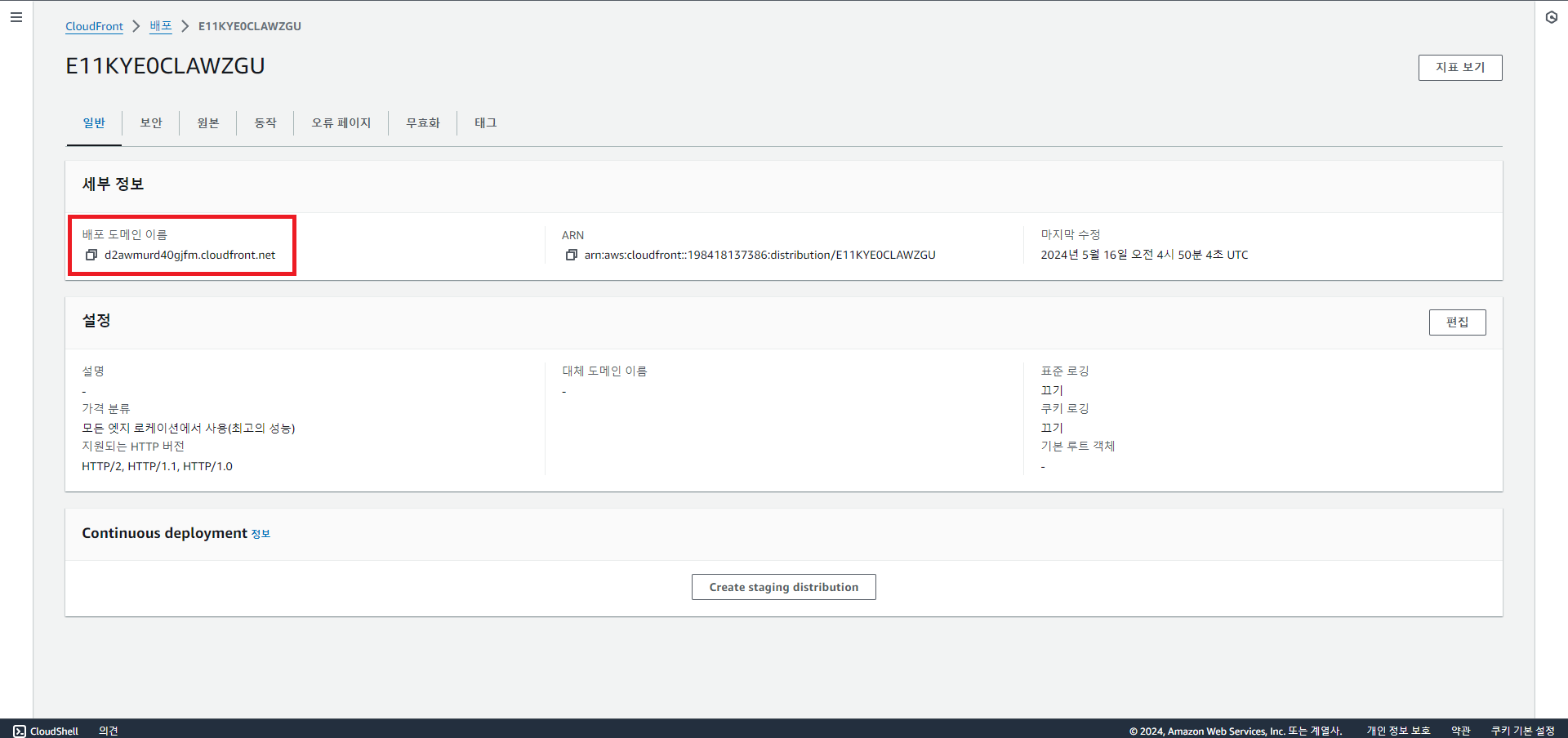The height and width of the screenshot is (738, 1568).
Task: Click the 대체 도메인 이름 label
Action: [604, 371]
